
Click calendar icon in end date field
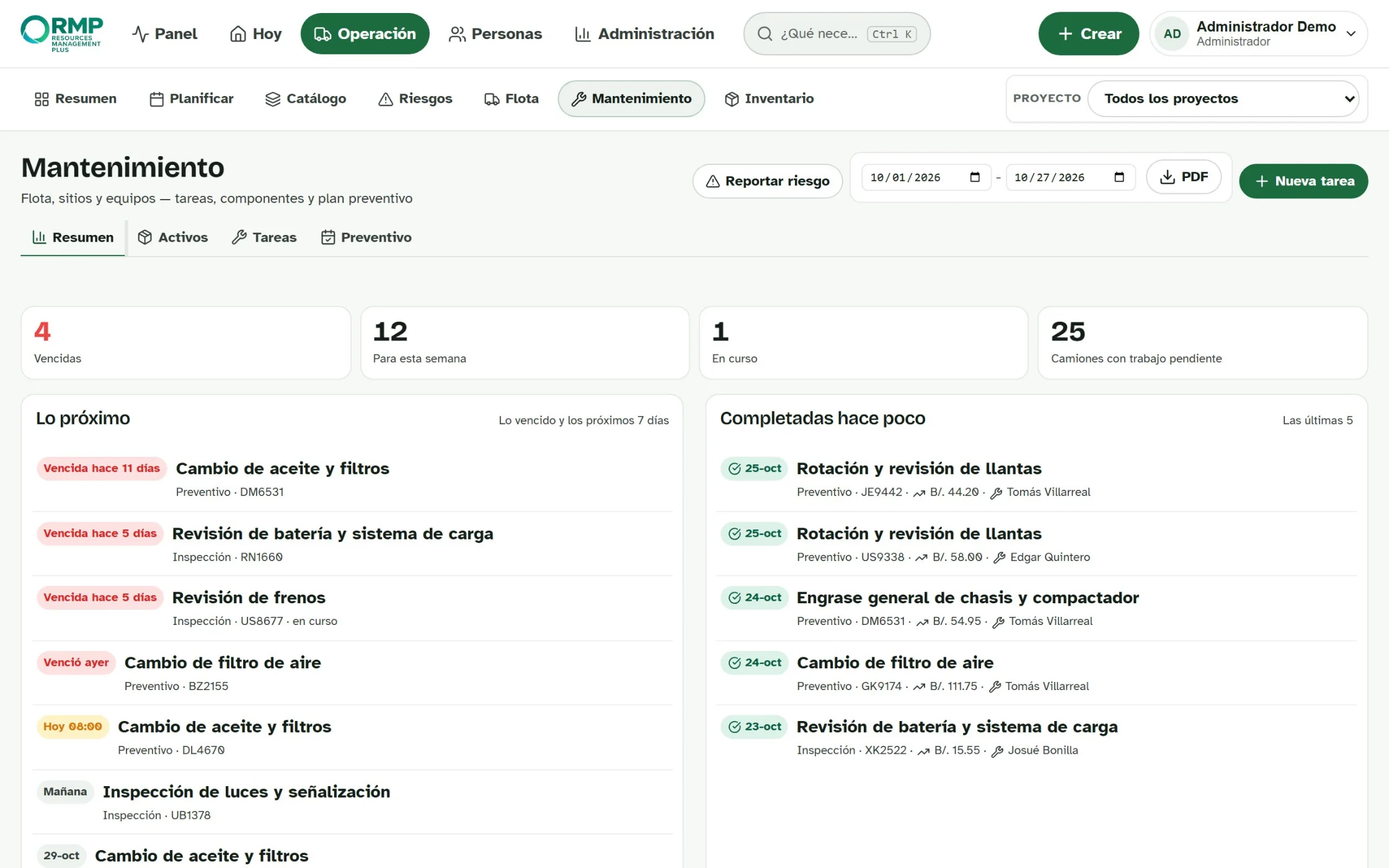pyautogui.click(x=1119, y=177)
